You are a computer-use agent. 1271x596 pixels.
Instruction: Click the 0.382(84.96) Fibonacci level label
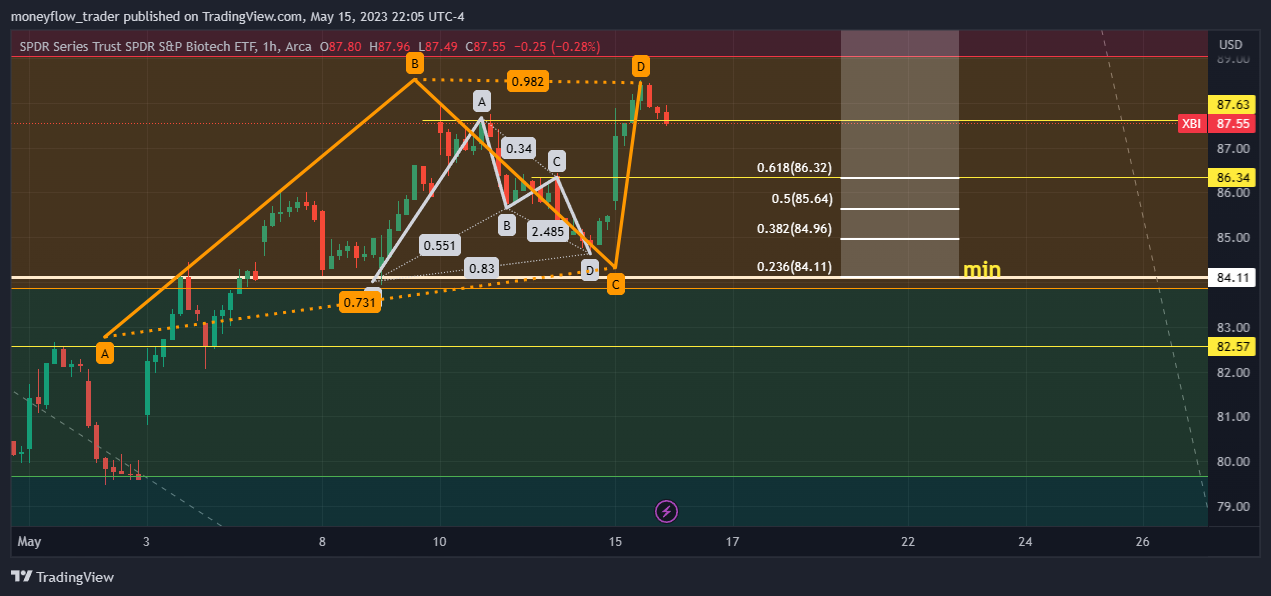[x=794, y=229]
